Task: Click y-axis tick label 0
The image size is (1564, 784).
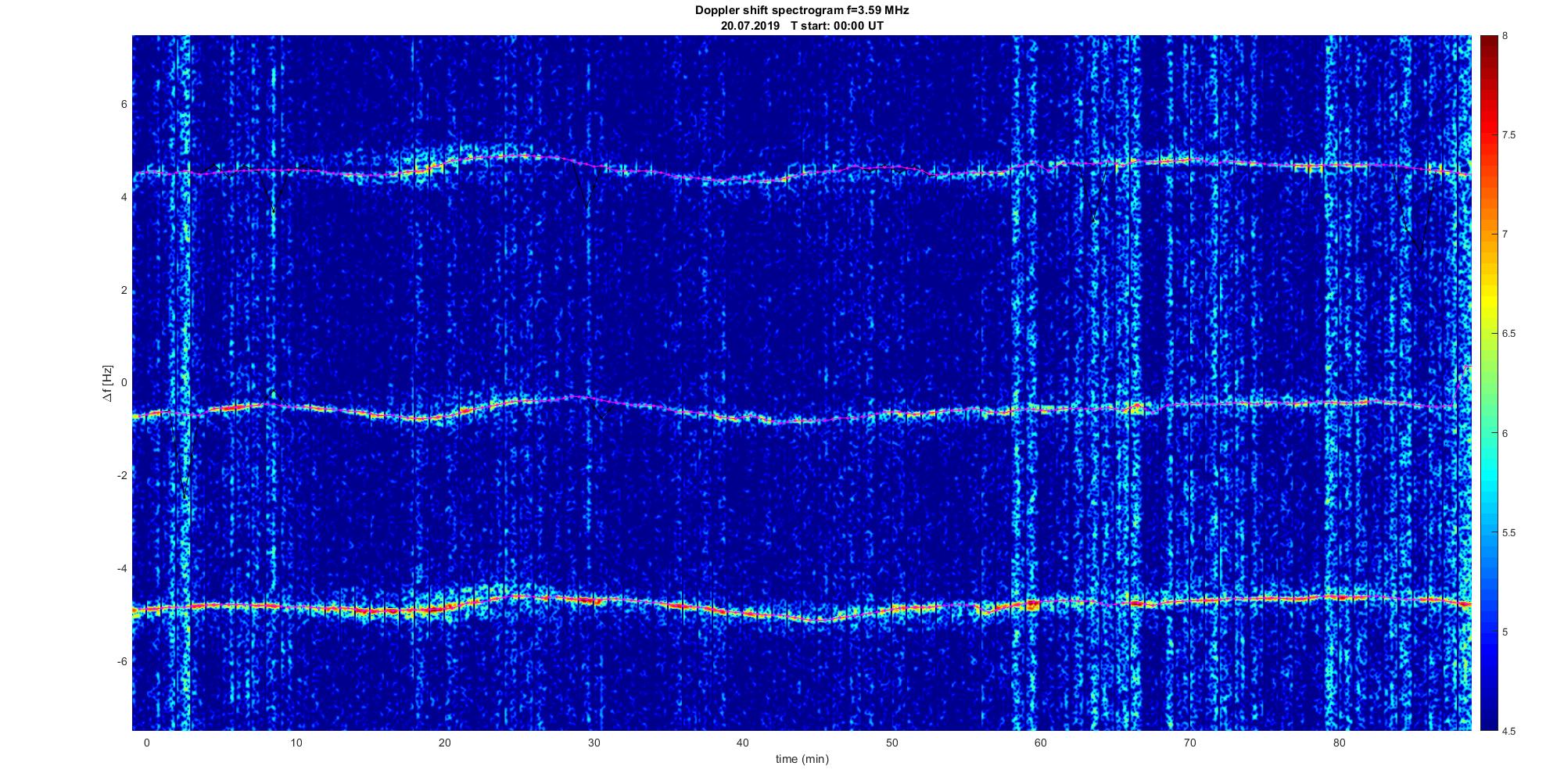Action: click(x=124, y=383)
